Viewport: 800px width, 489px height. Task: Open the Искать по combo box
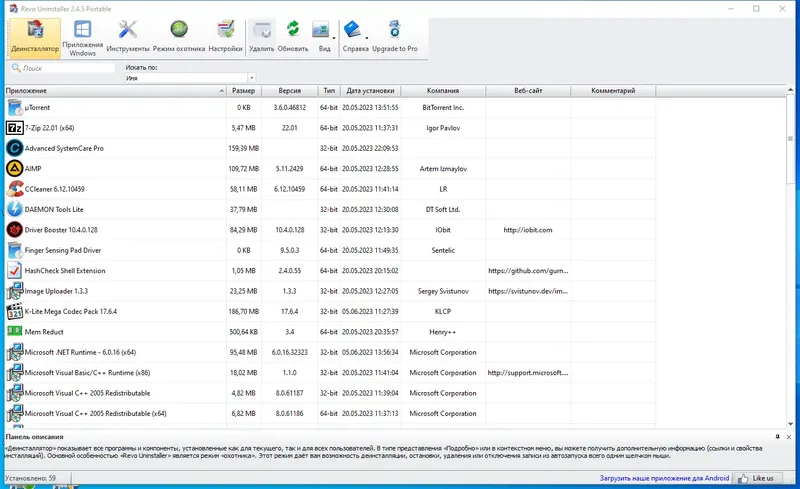[x=190, y=78]
